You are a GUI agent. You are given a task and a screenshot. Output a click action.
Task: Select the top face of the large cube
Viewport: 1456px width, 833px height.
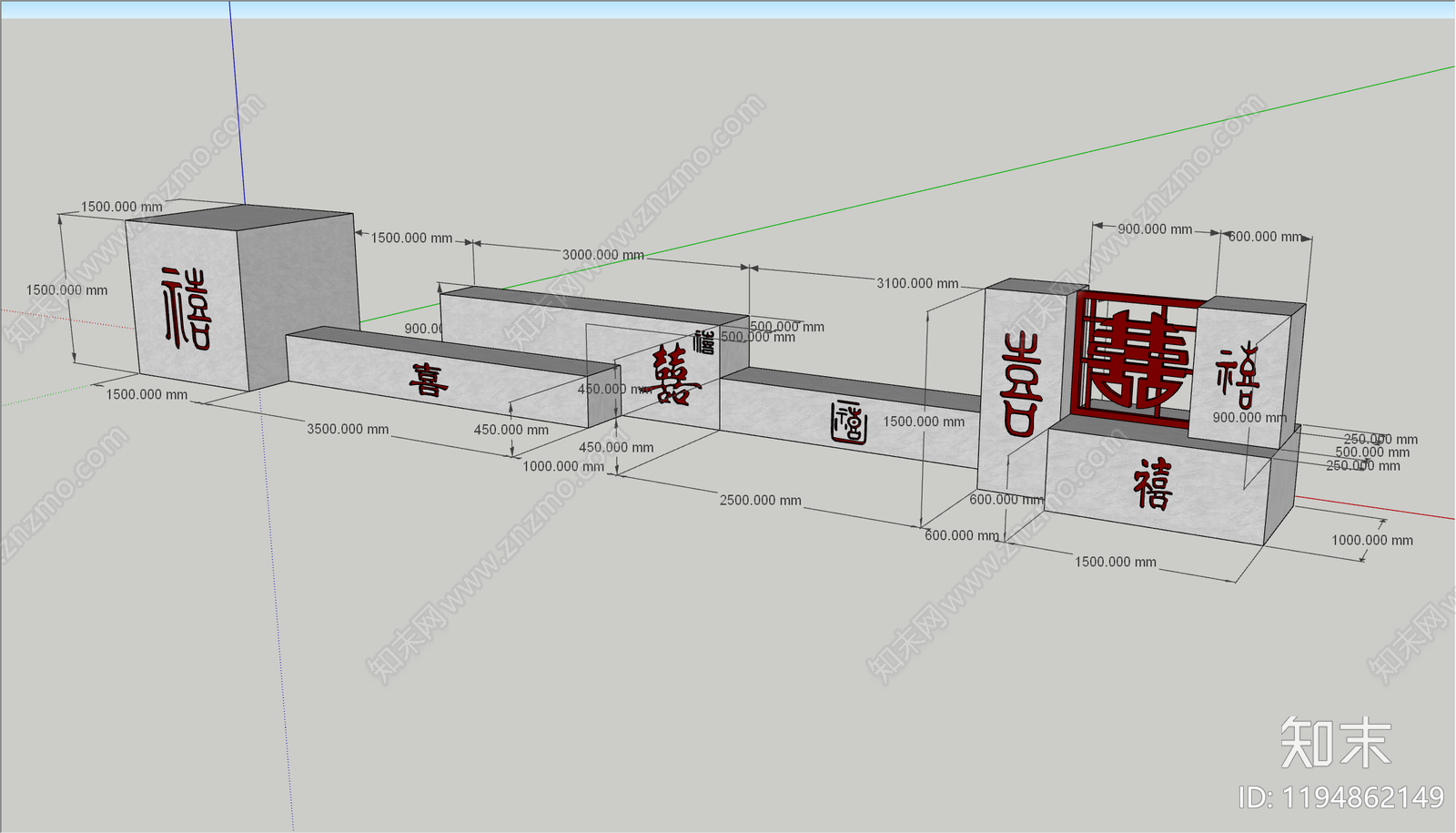(x=239, y=218)
